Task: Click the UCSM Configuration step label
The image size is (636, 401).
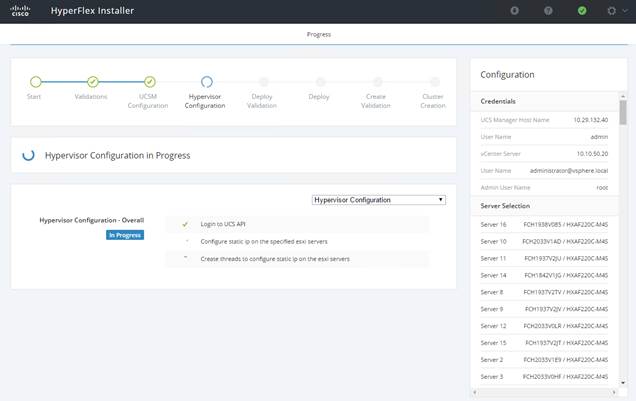Action: pos(148,101)
